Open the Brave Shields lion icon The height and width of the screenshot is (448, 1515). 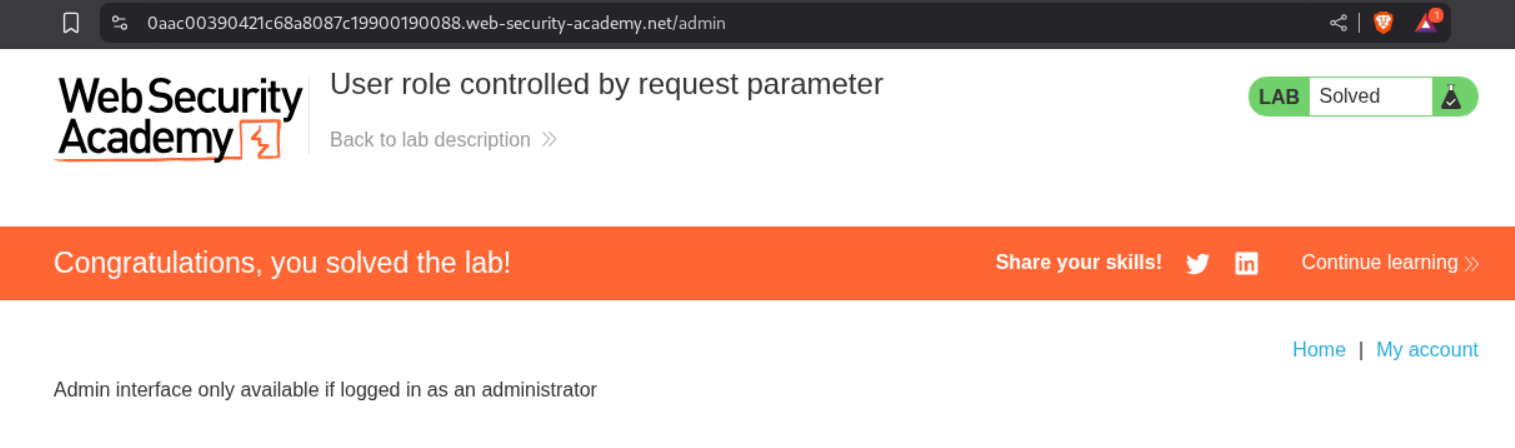pos(1383,23)
